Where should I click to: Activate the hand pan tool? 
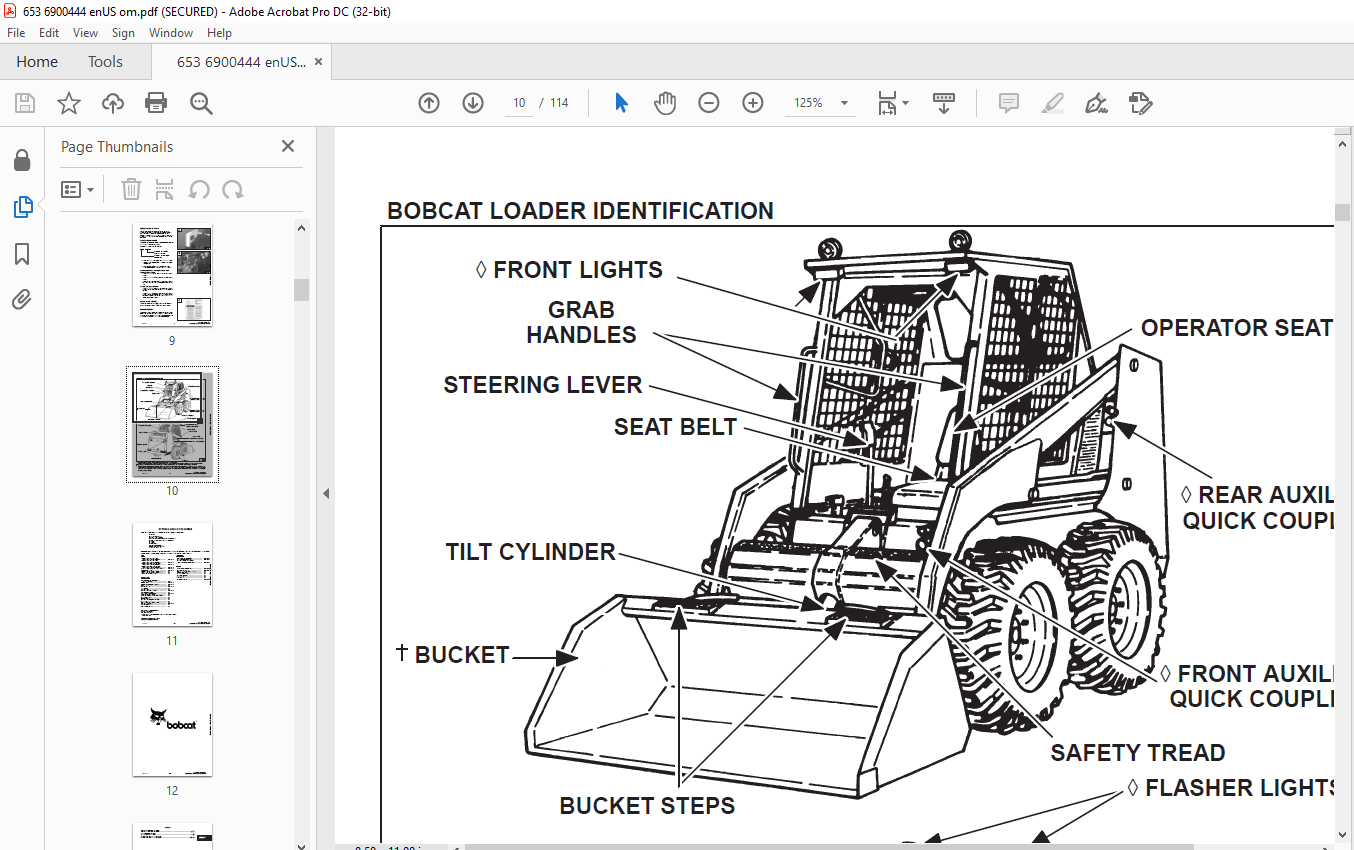click(x=665, y=103)
